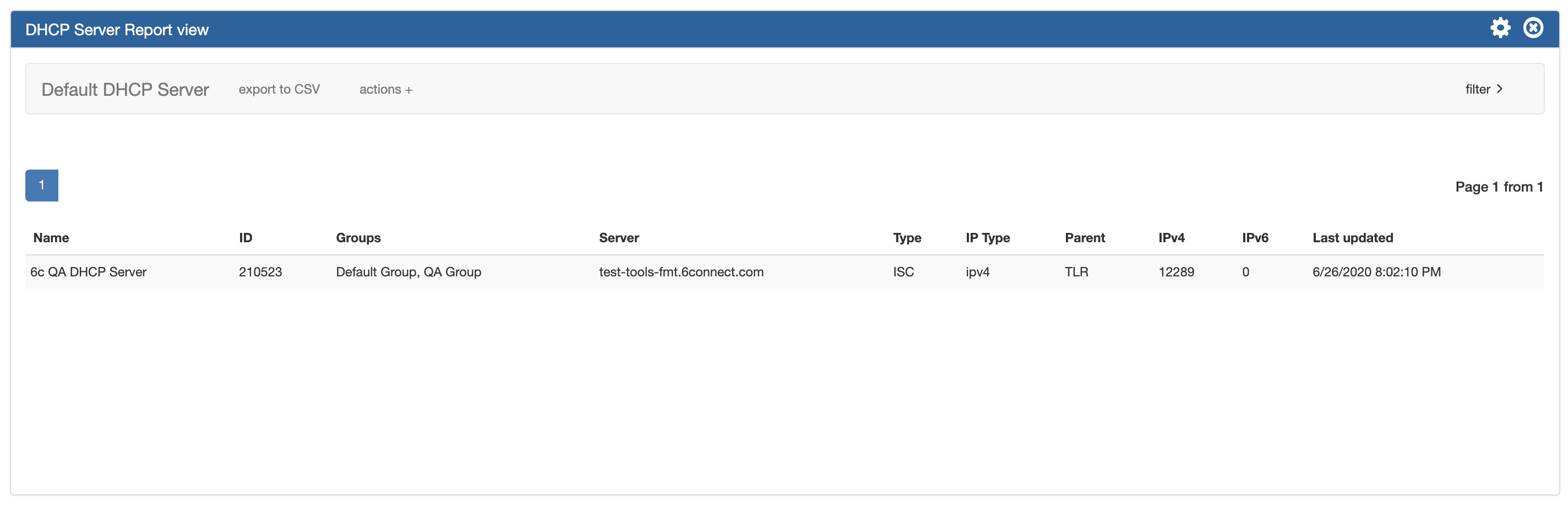1568x512 pixels.
Task: Export the report to CSV
Action: pos(279,90)
